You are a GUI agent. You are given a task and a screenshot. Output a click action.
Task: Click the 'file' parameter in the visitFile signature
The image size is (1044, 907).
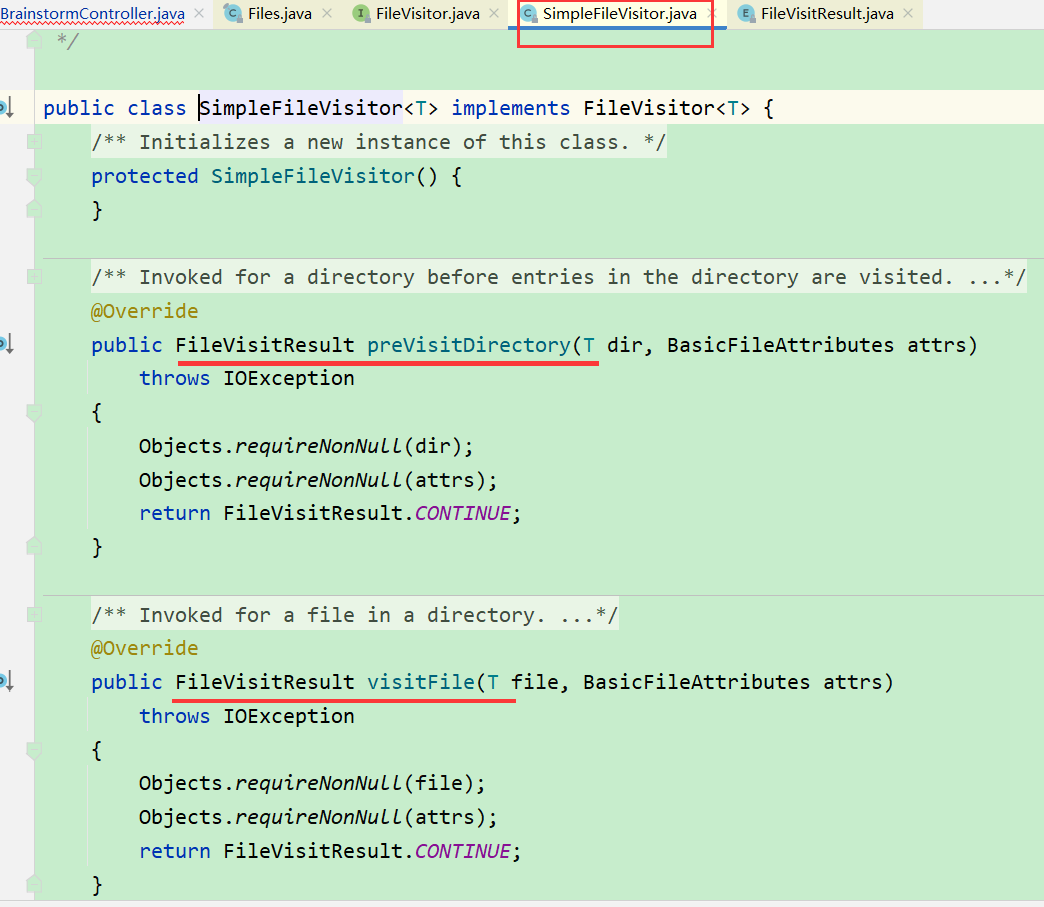(x=535, y=683)
